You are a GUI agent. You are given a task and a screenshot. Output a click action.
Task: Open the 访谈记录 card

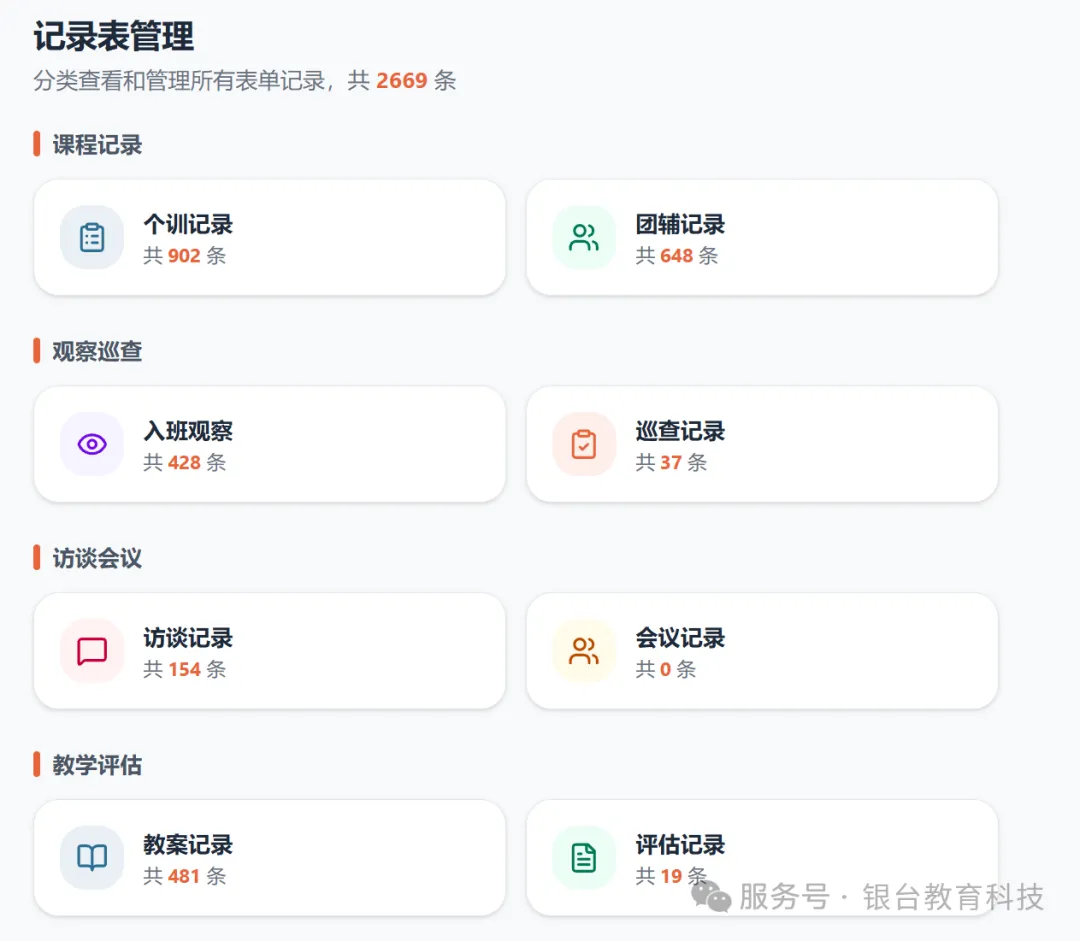[x=269, y=651]
